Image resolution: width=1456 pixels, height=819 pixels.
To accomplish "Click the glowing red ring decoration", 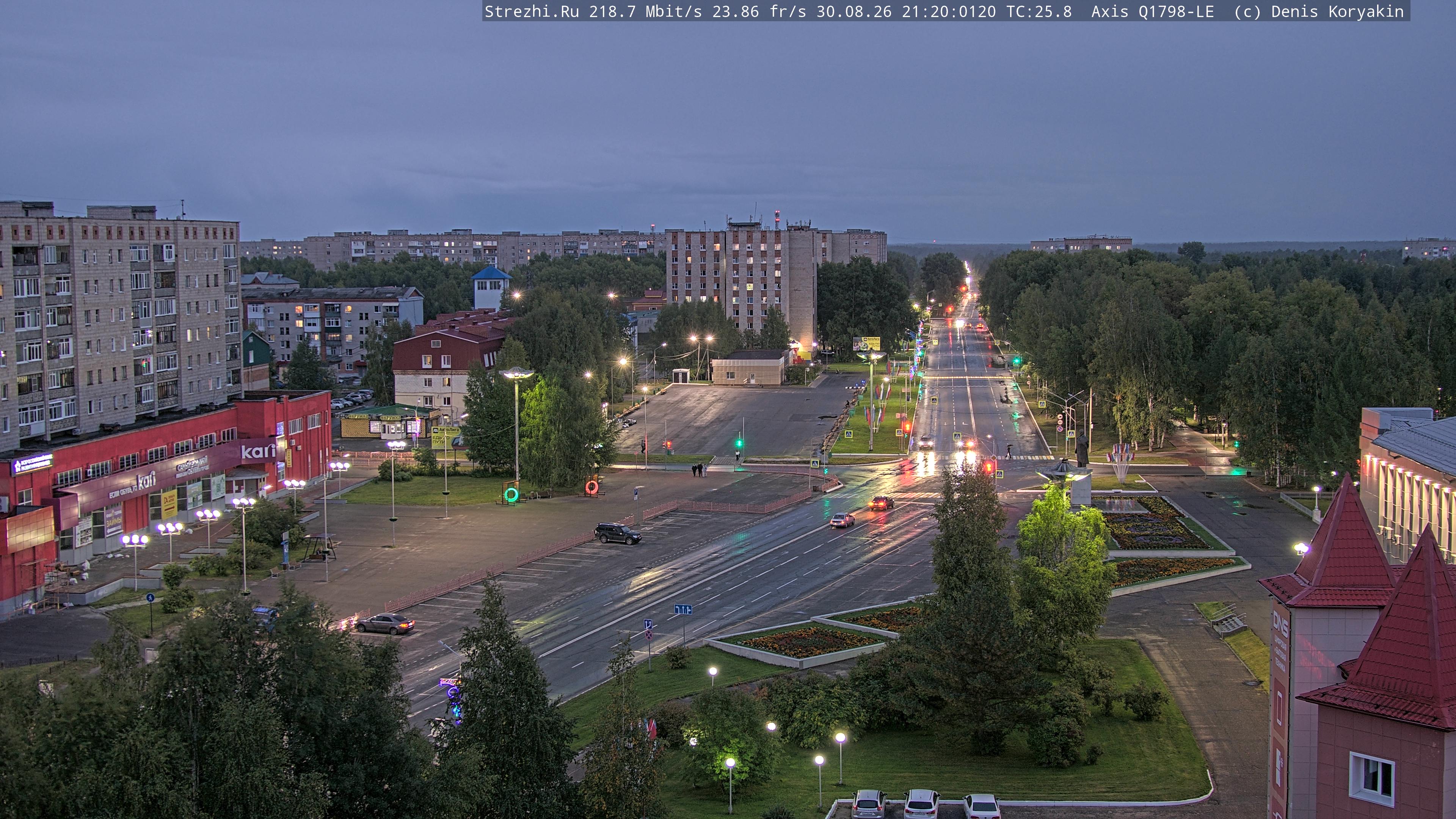I will pos(591,486).
